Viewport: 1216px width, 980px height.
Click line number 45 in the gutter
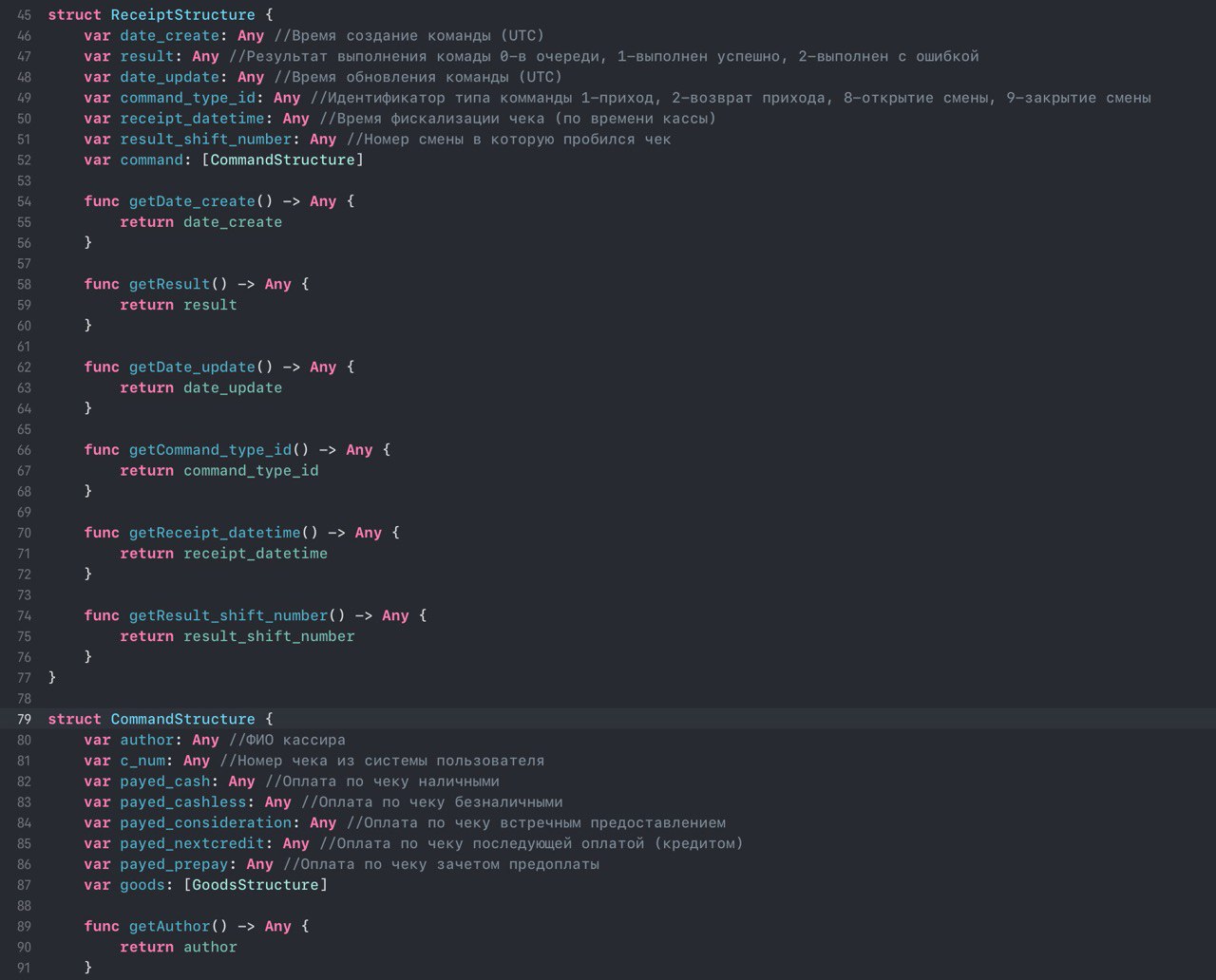[24, 15]
